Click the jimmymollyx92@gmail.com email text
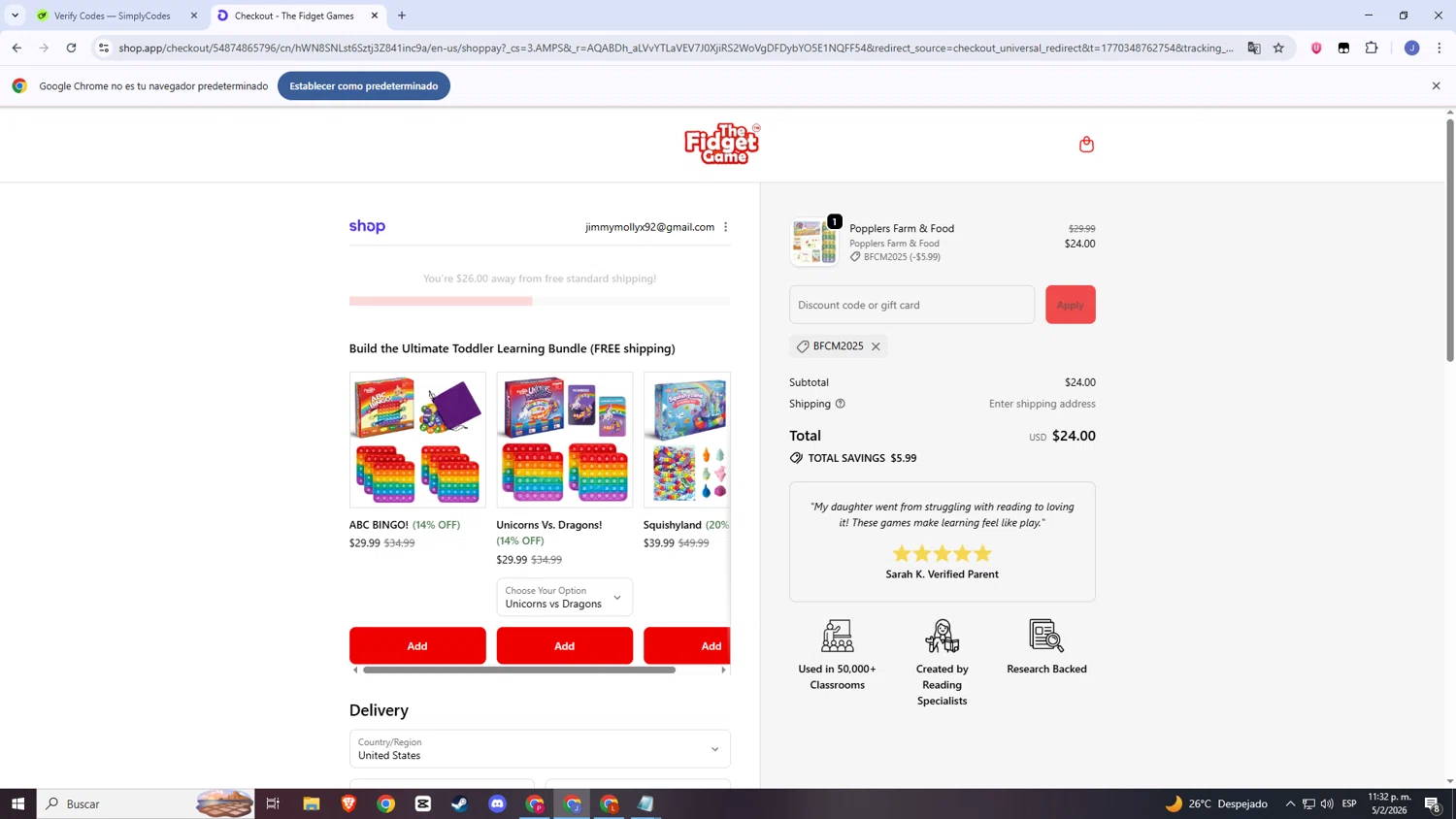The width and height of the screenshot is (1456, 819). [x=649, y=227]
